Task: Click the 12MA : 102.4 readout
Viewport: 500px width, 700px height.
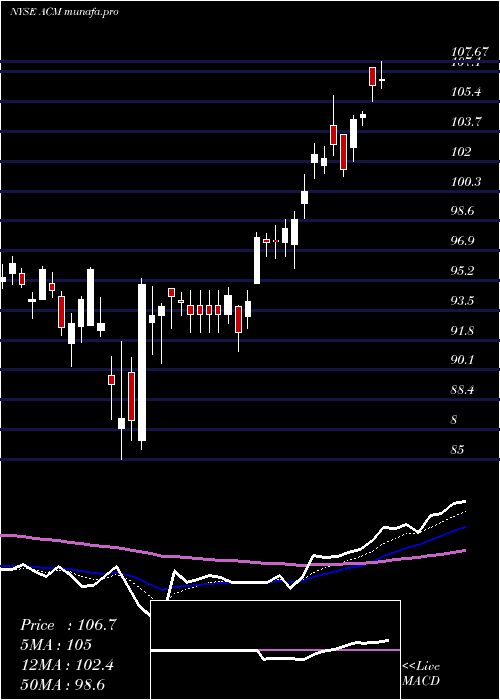Action: click(x=67, y=665)
